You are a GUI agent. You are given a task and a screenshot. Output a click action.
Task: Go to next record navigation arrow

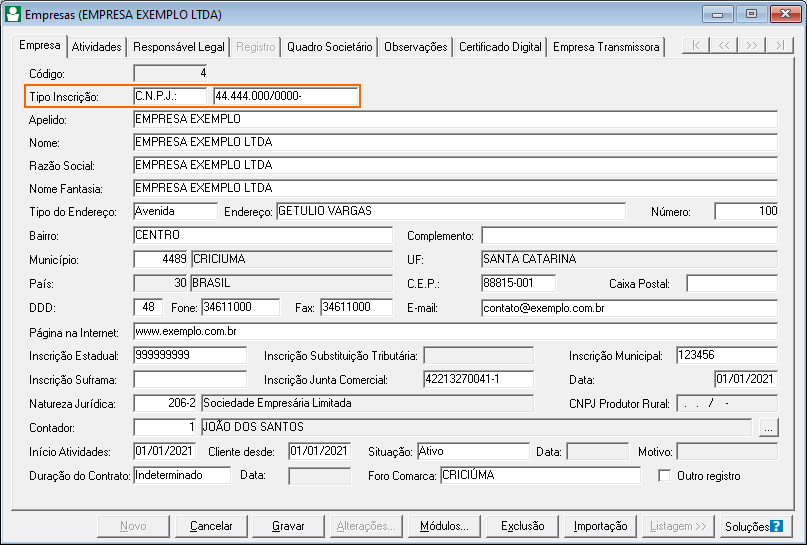[x=751, y=46]
